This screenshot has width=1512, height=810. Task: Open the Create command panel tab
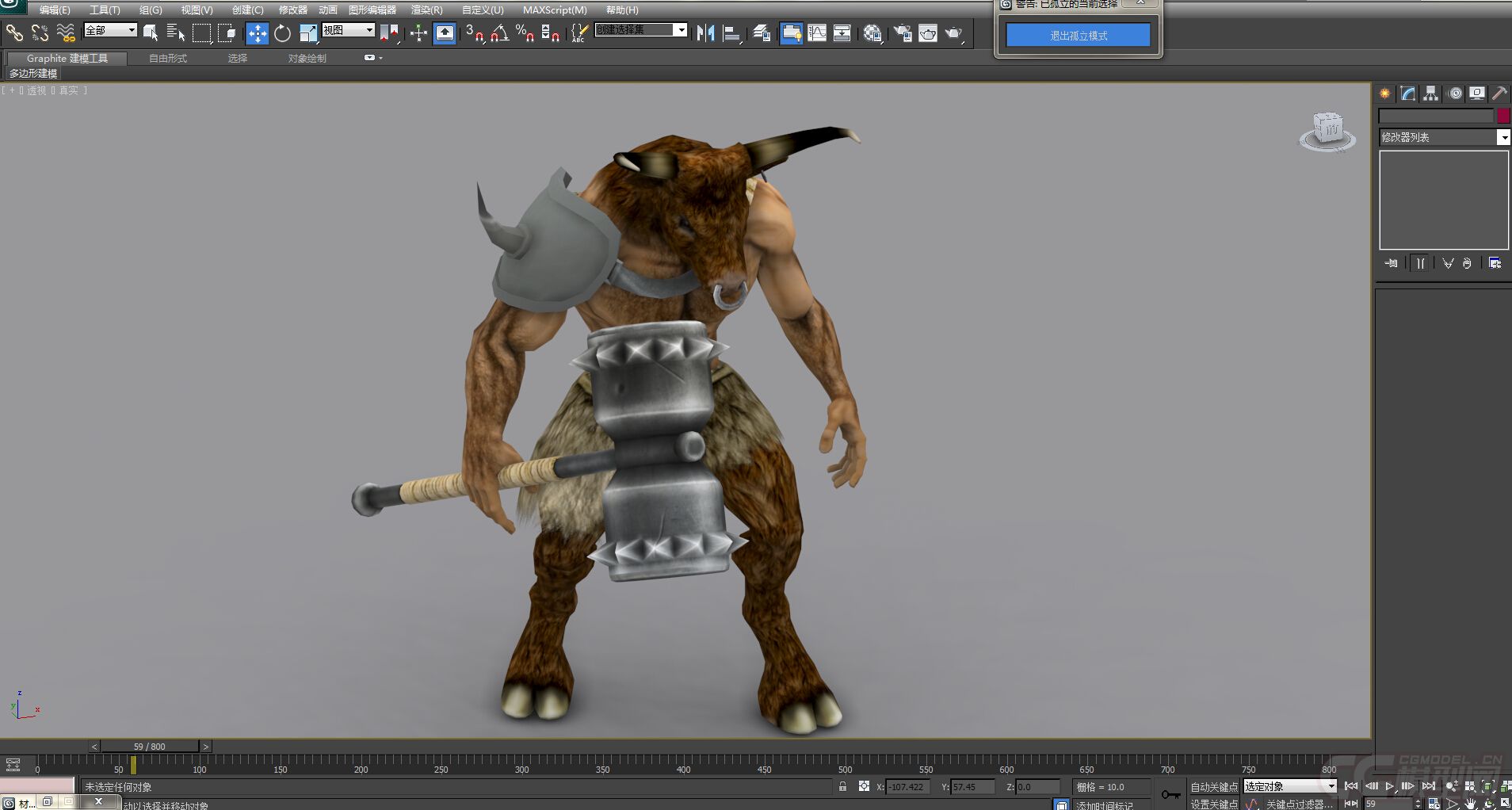(1385, 93)
